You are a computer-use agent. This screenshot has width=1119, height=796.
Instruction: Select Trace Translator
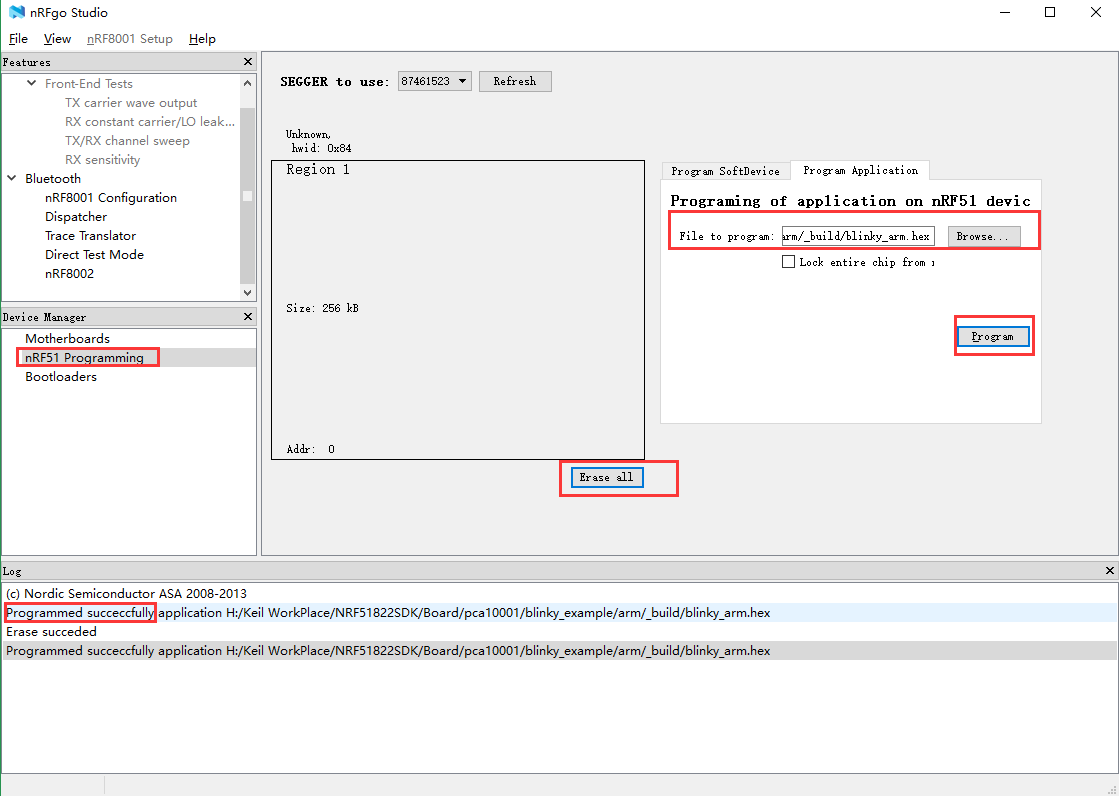90,236
